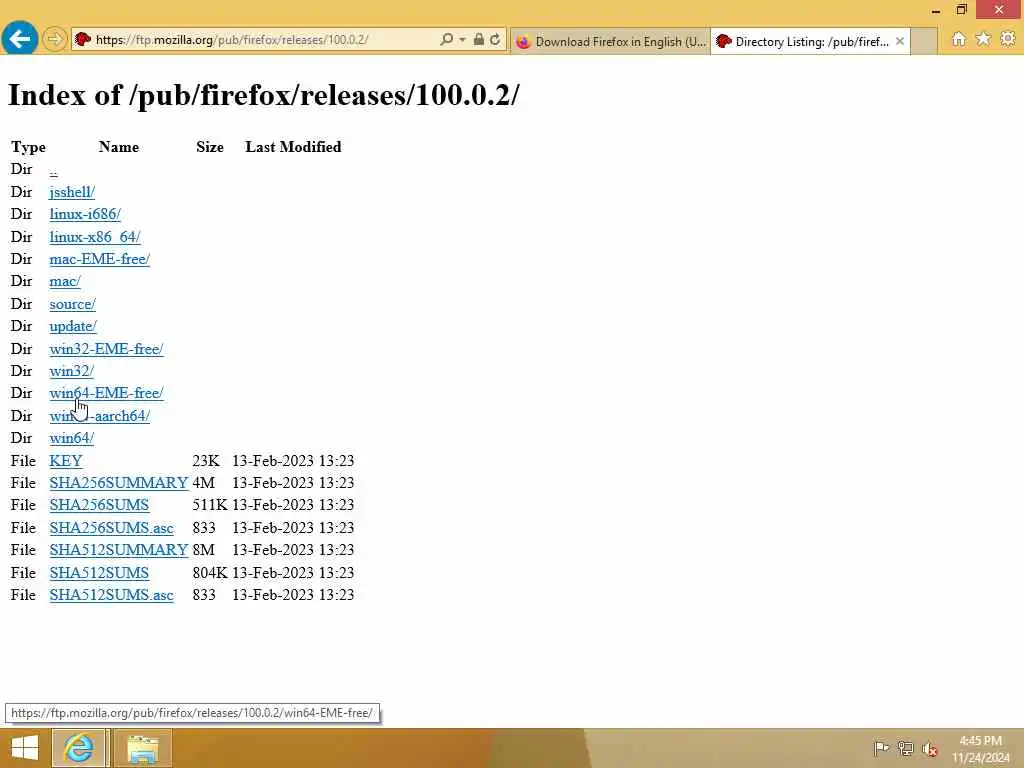Open the win32/ directory
This screenshot has height=768, width=1024.
coord(72,371)
